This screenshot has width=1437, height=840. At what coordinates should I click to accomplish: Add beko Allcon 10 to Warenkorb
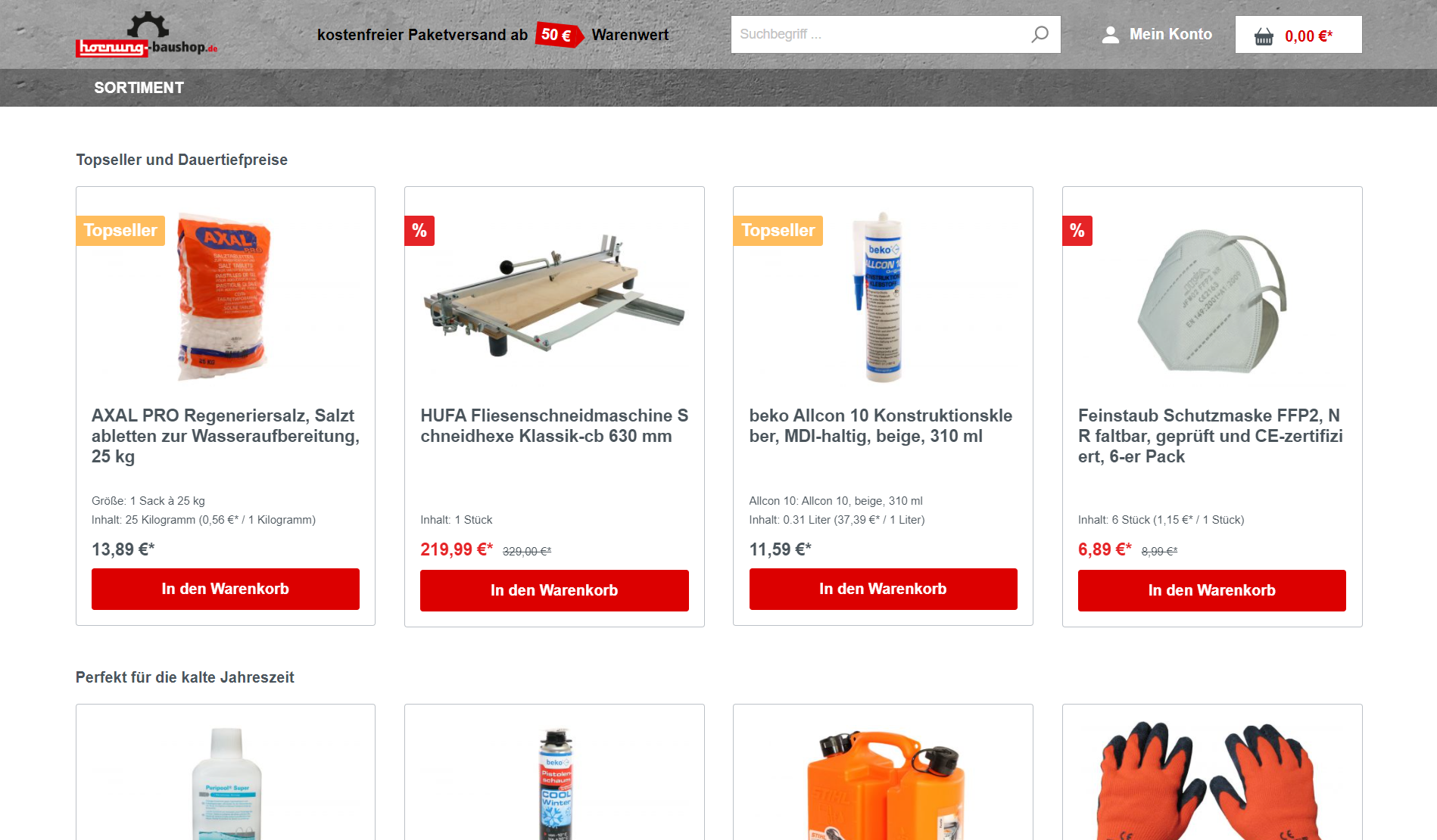[x=883, y=589]
